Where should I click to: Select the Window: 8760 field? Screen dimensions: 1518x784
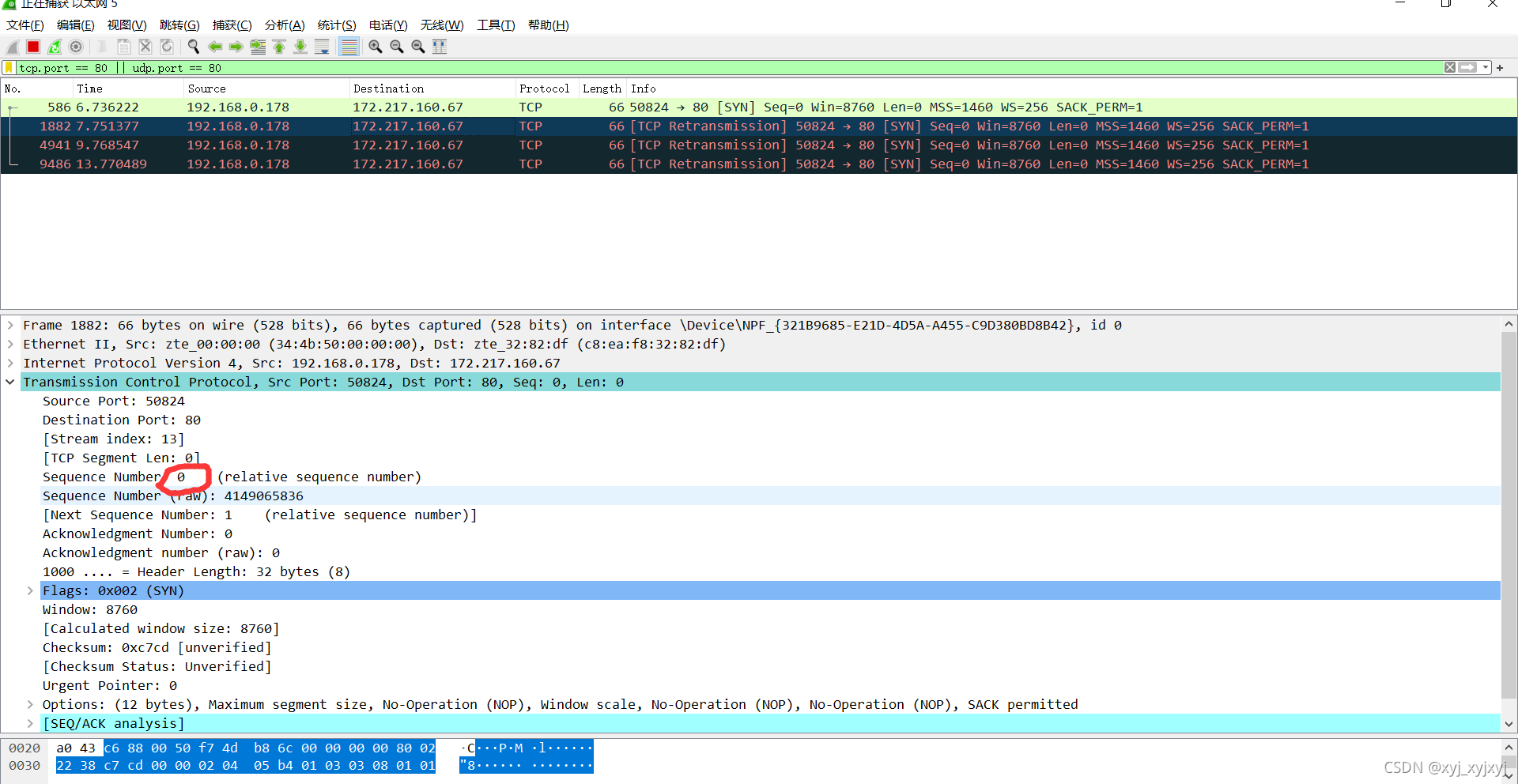coord(770,610)
